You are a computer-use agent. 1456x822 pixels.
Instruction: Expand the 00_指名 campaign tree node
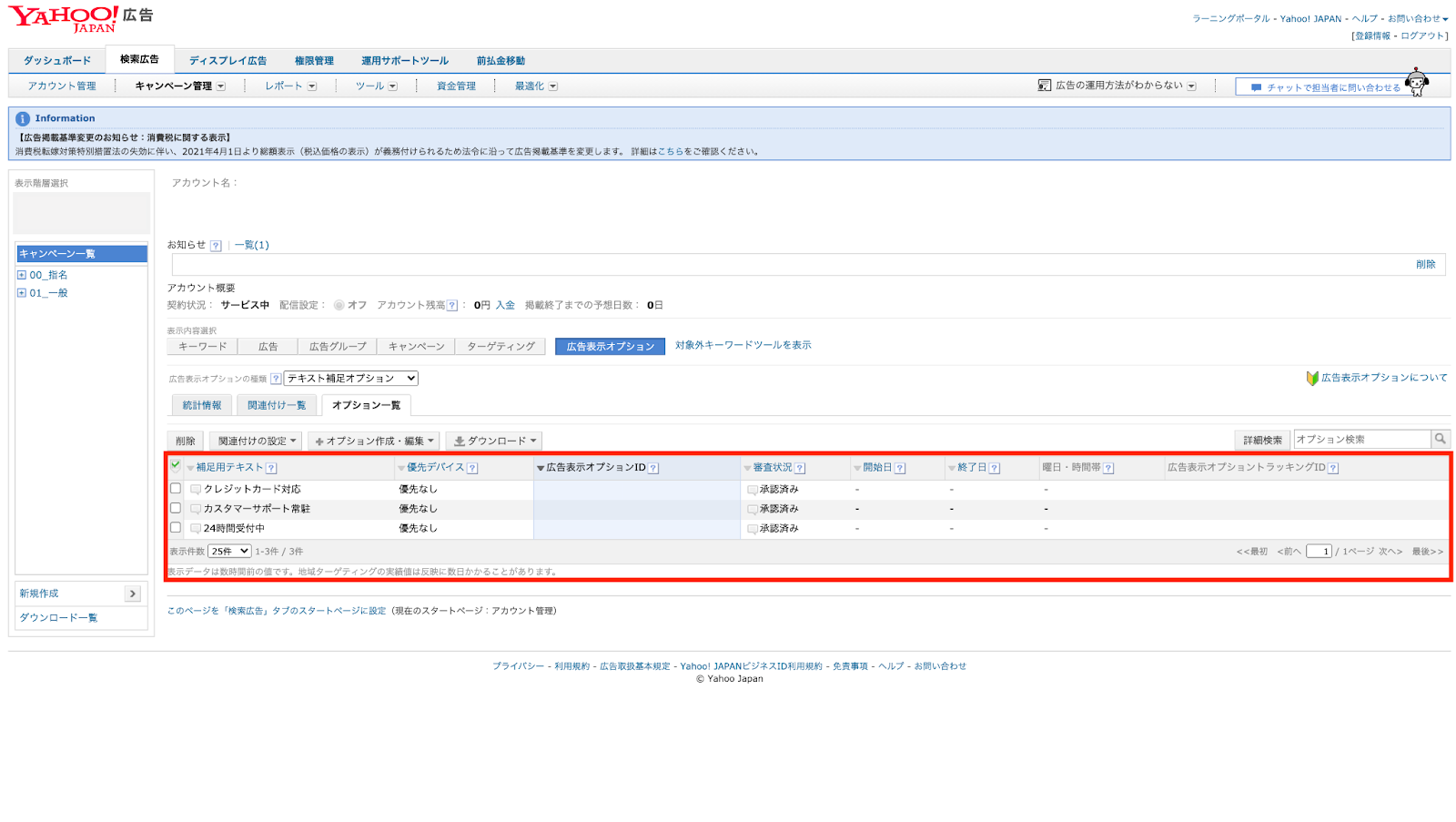click(22, 275)
